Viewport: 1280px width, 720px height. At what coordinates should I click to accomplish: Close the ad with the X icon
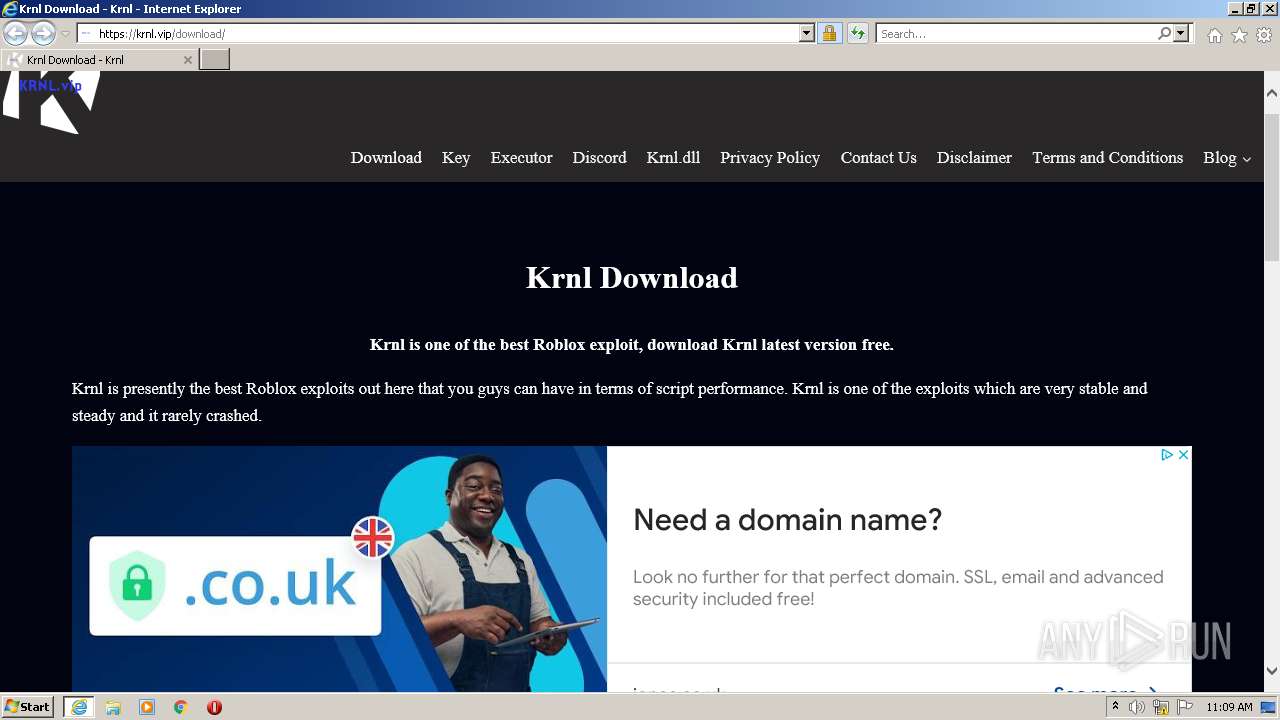[1183, 454]
